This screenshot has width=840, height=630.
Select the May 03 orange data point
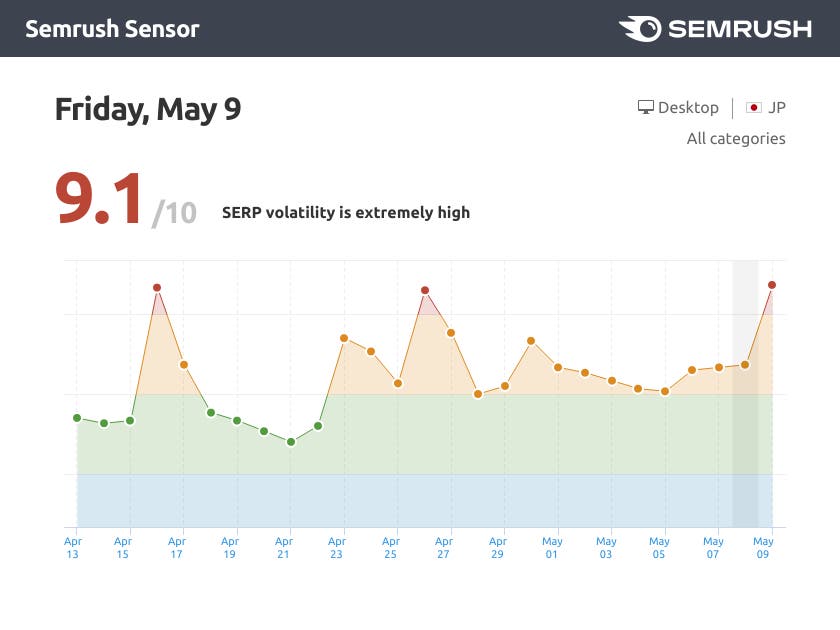pos(612,380)
